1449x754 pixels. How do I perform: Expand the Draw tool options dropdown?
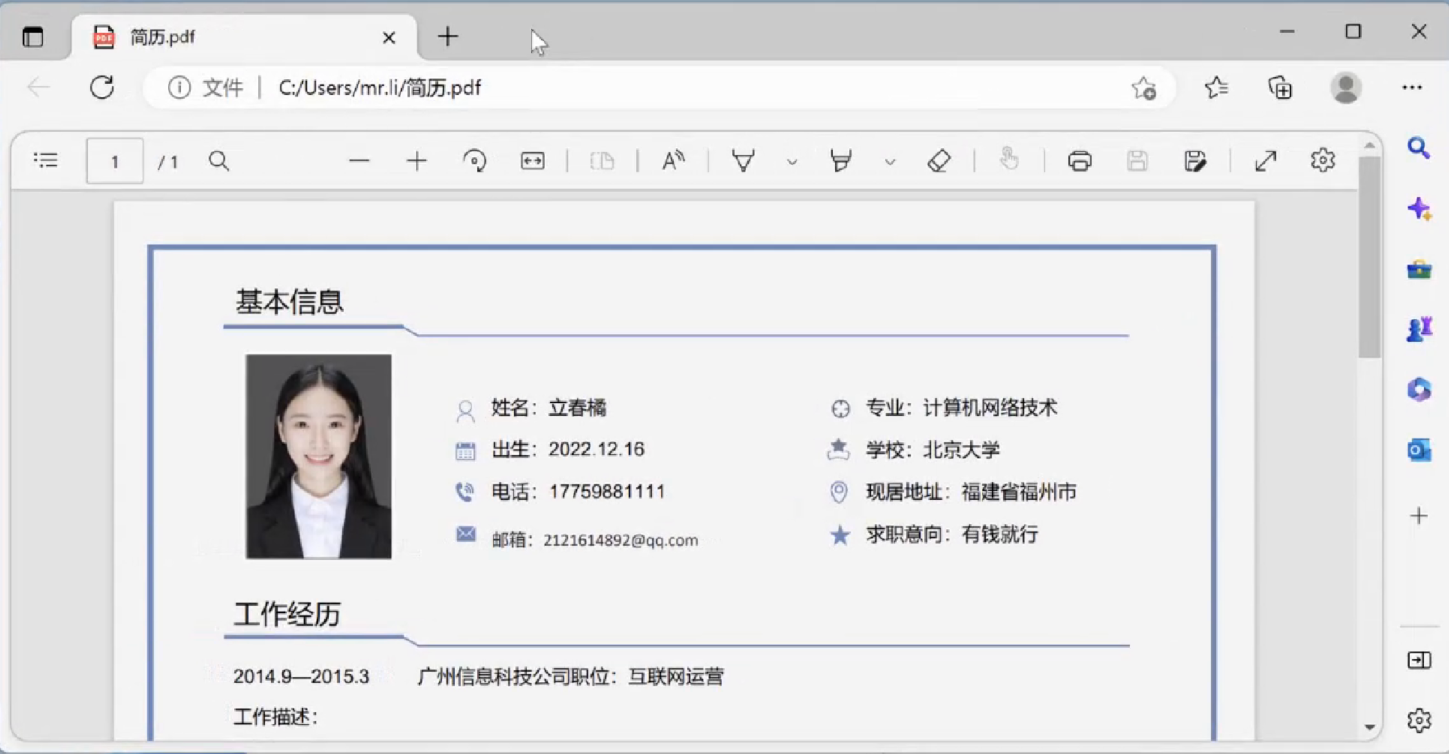pos(792,162)
